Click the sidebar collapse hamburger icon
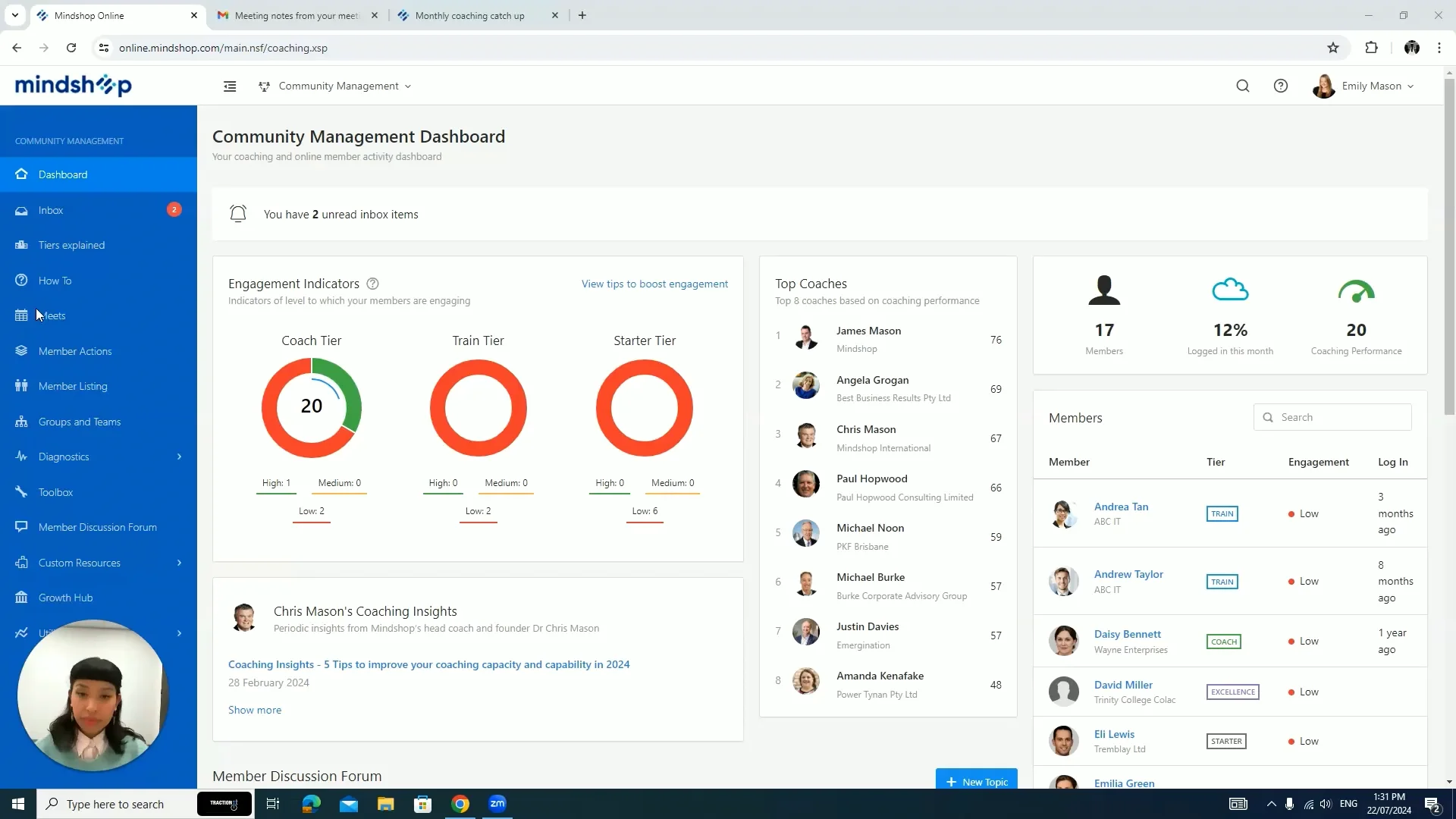Screen dimensions: 1456x819 click(x=230, y=86)
